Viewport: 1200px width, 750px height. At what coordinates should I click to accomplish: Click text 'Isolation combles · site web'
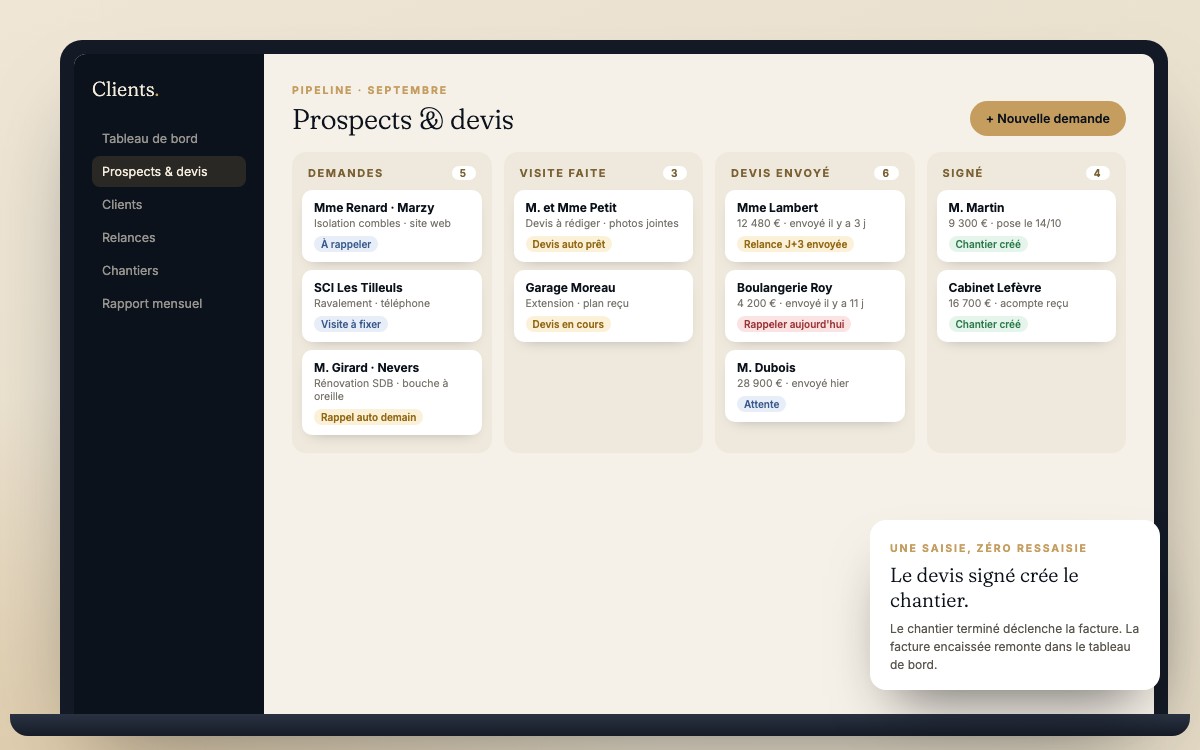382,224
